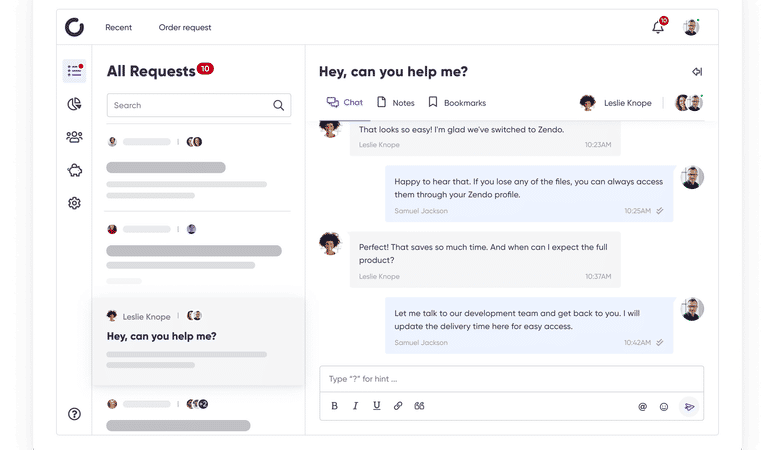The width and height of the screenshot is (775, 450).
Task: Toggle bold formatting in message editor
Action: (x=334, y=406)
